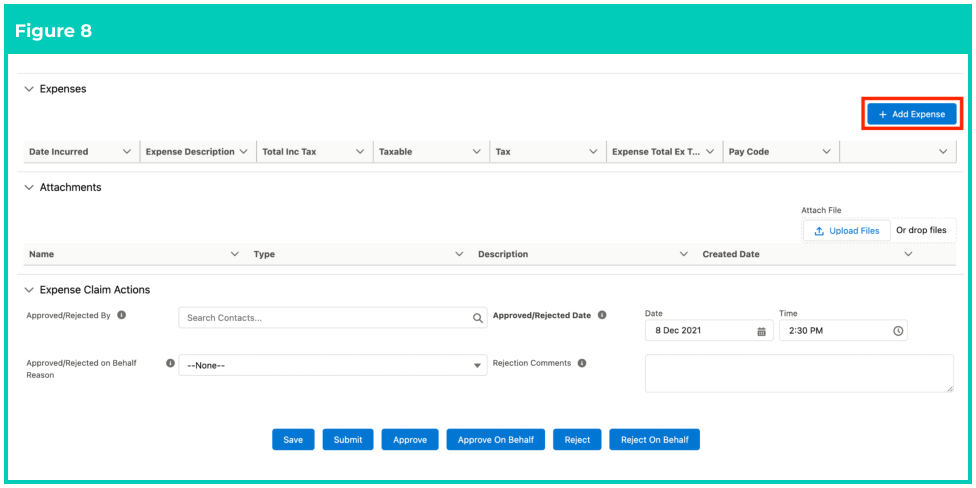This screenshot has height=488, width=976.
Task: Open the clock time picker icon
Action: [x=898, y=331]
